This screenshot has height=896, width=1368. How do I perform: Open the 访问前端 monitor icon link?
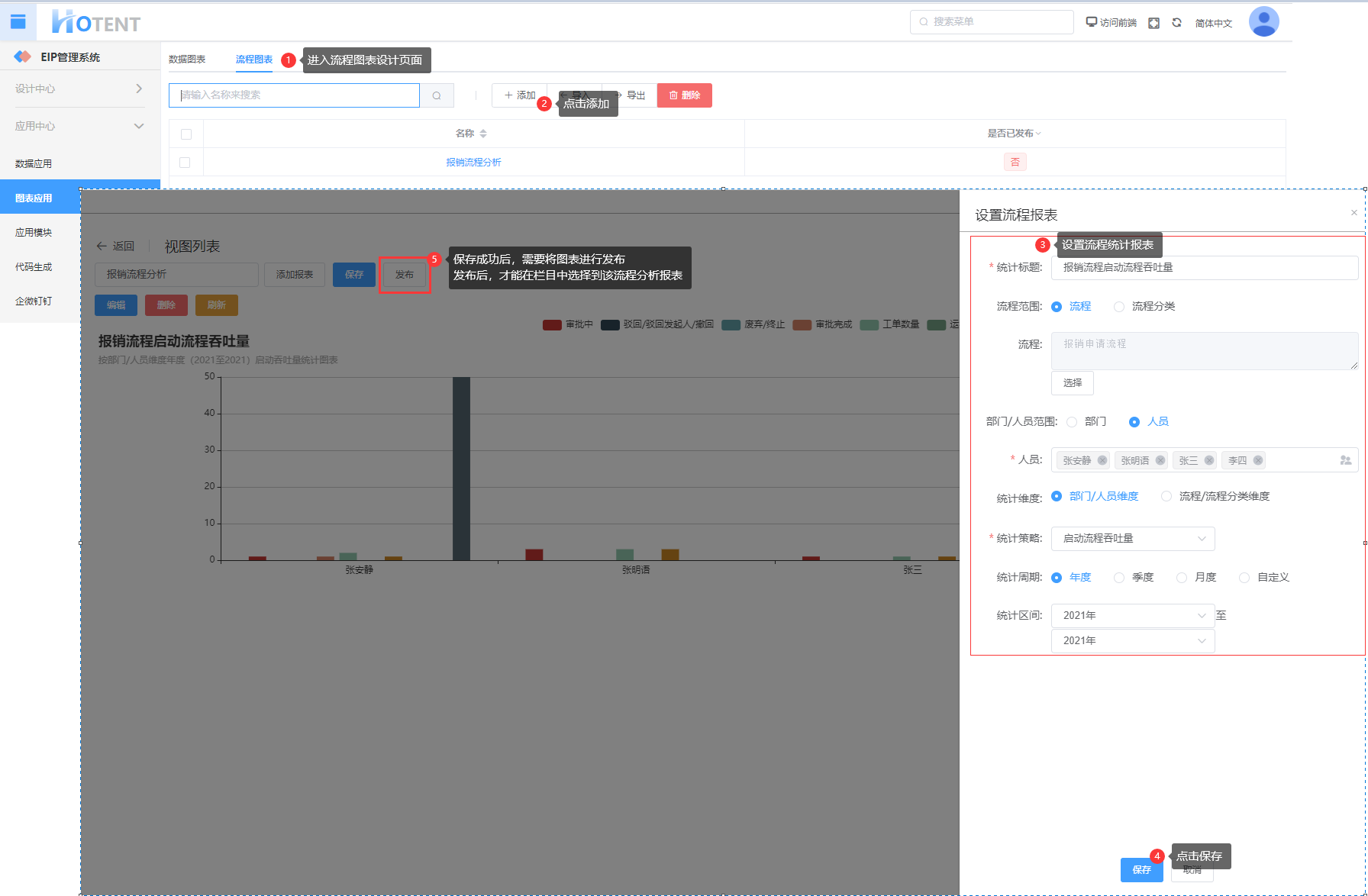tap(1111, 23)
